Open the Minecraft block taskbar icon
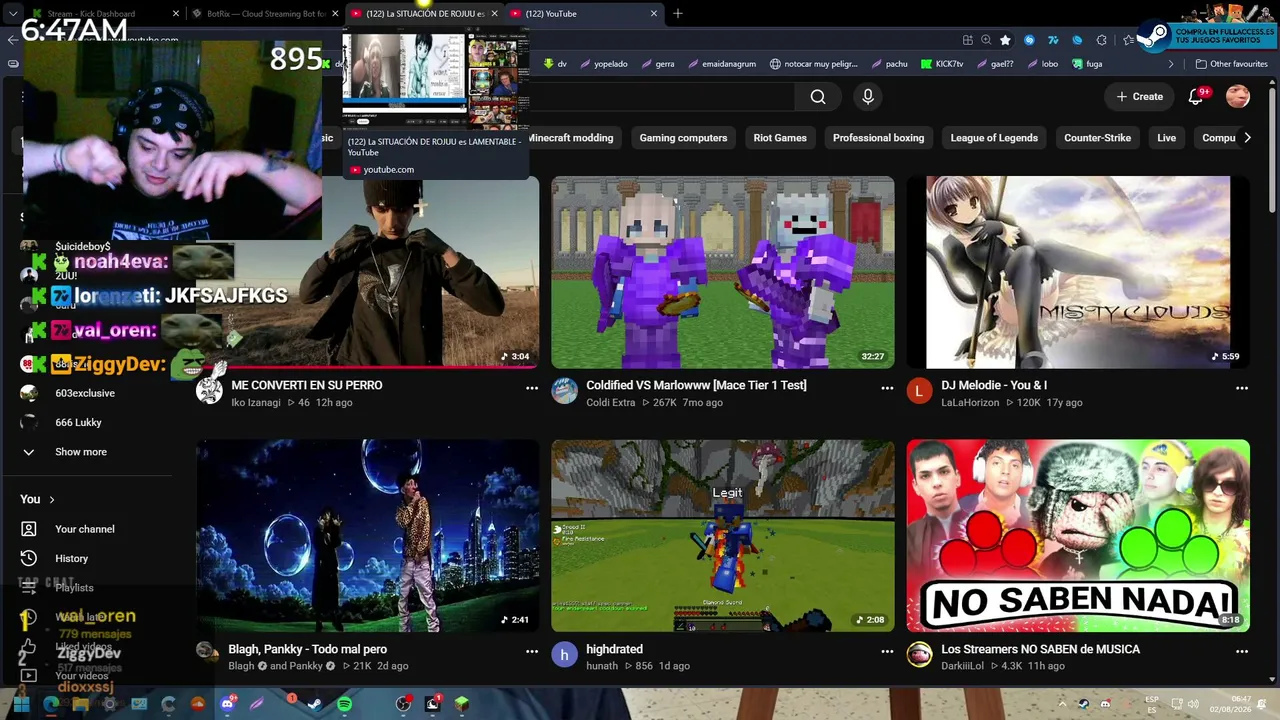 462,704
